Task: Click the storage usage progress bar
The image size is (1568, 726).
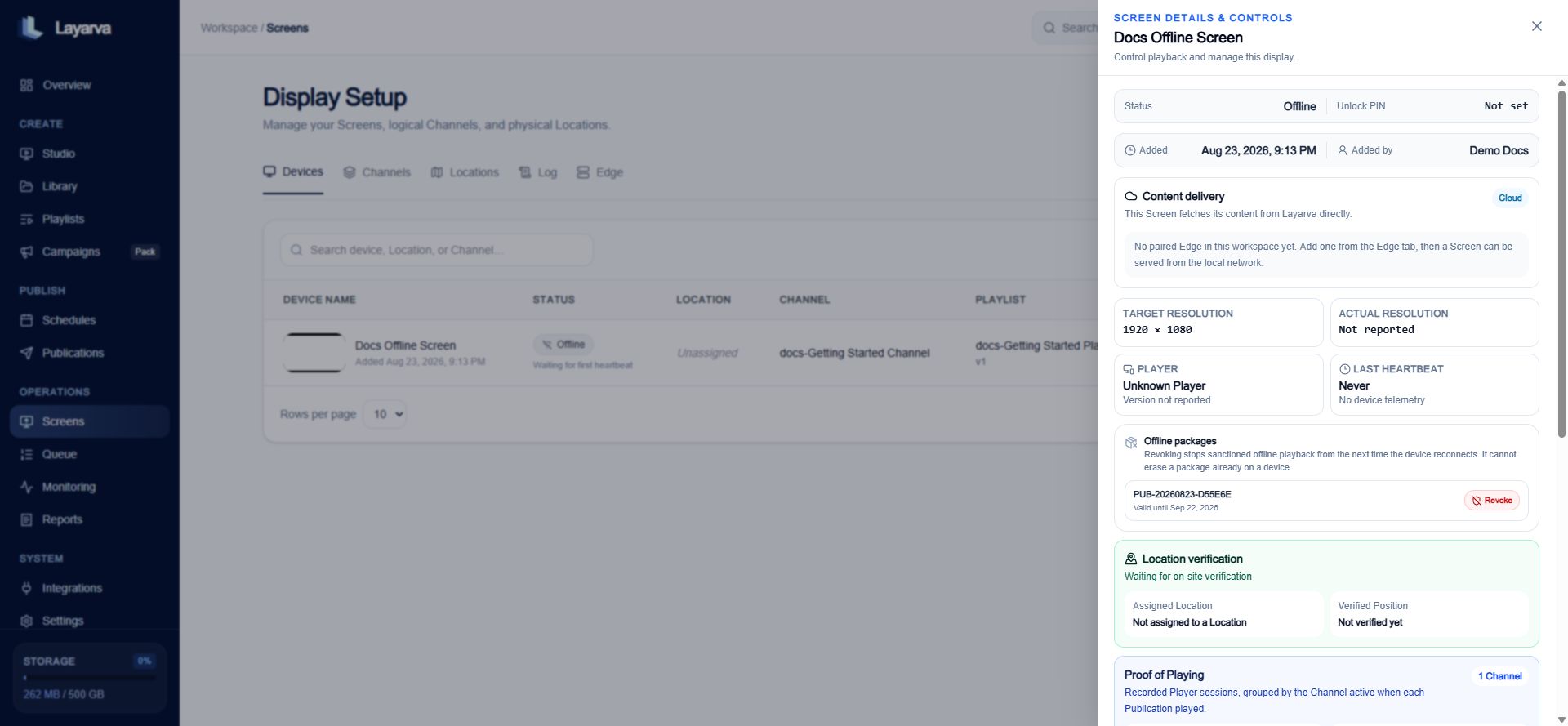Action: (89, 678)
